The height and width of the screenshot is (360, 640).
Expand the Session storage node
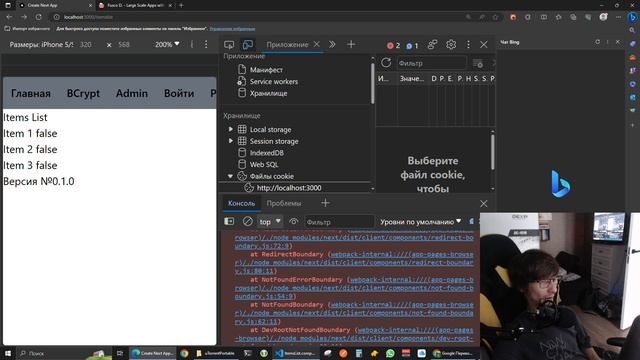(231, 141)
